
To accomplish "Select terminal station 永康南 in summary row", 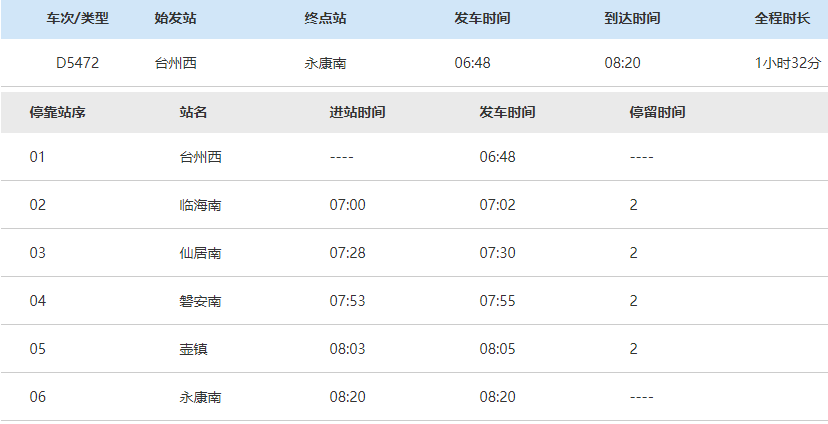I will click(326, 64).
